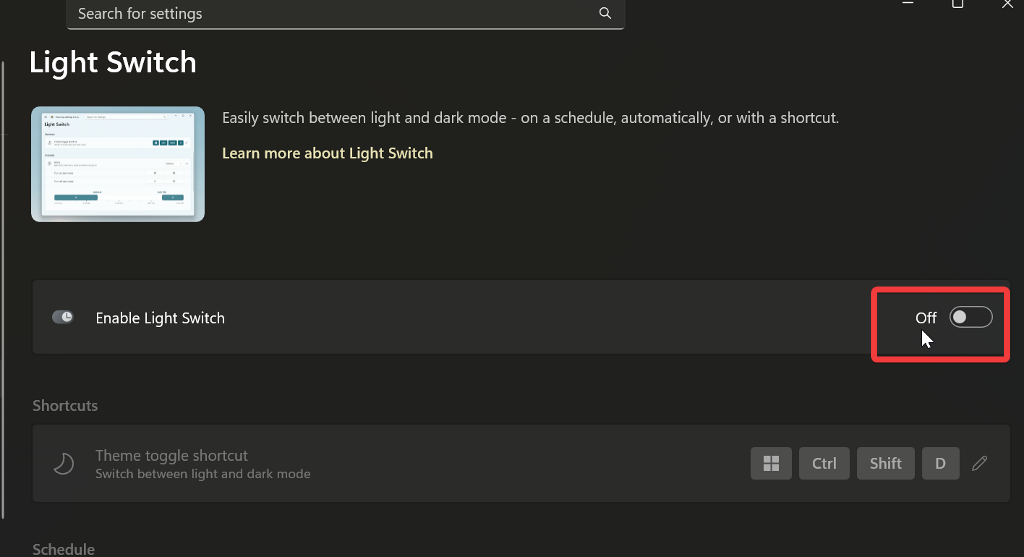Click the Schedule section header
This screenshot has width=1024, height=557.
(64, 549)
